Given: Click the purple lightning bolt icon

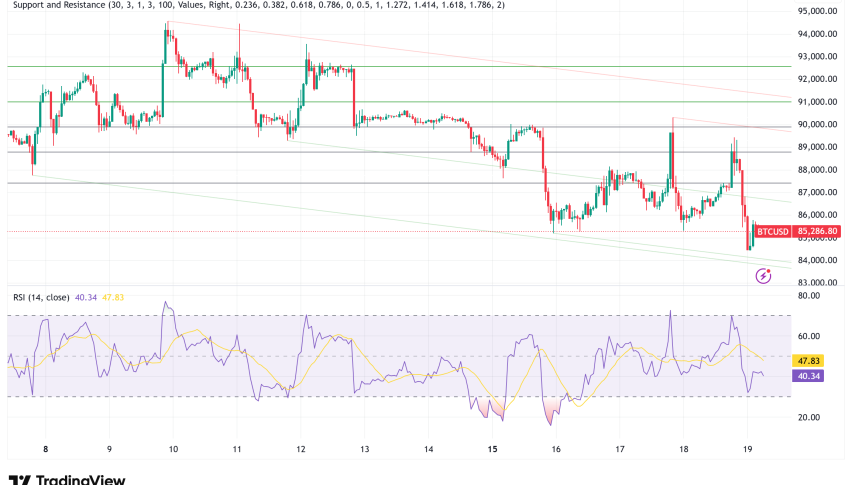Looking at the screenshot, I should (x=764, y=275).
